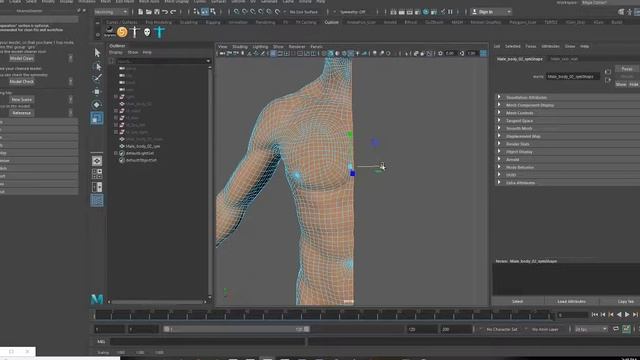Open the Sign In dropdown
The width and height of the screenshot is (640, 360).
point(491,12)
